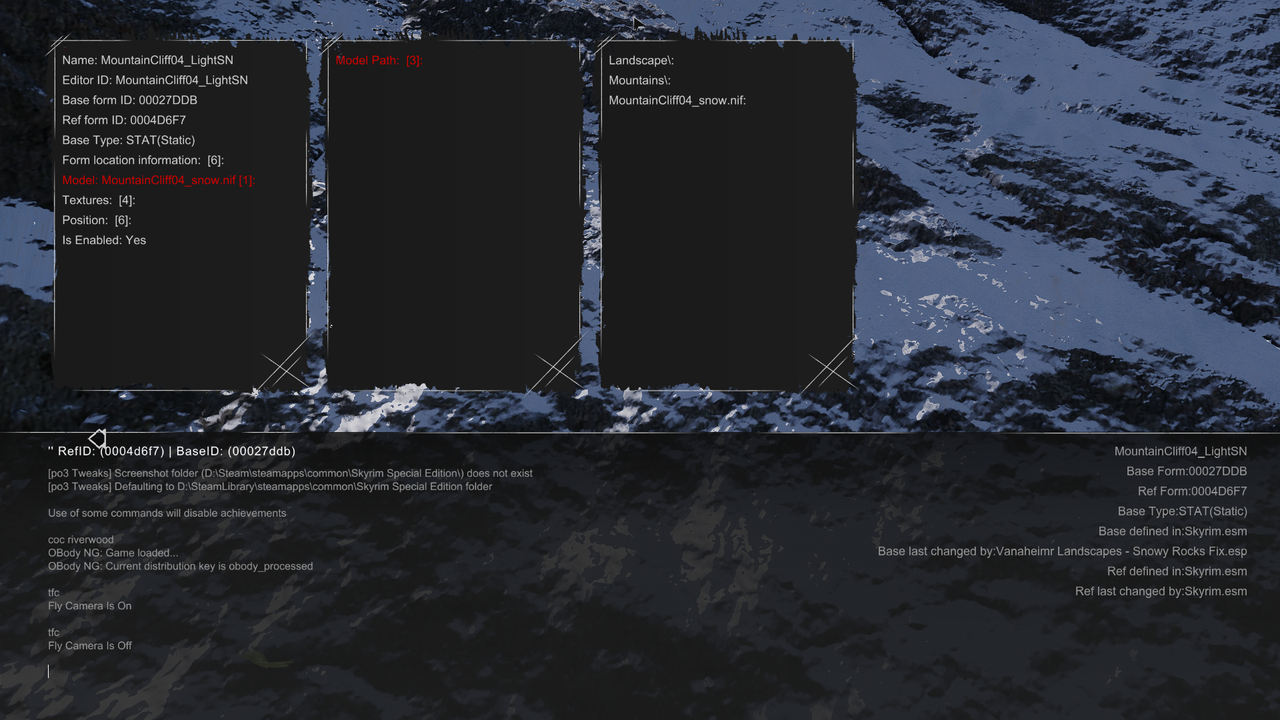Select the "Name: MountainCliff04_LightSN" line
Image resolution: width=1280 pixels, height=720 pixels.
(x=148, y=60)
